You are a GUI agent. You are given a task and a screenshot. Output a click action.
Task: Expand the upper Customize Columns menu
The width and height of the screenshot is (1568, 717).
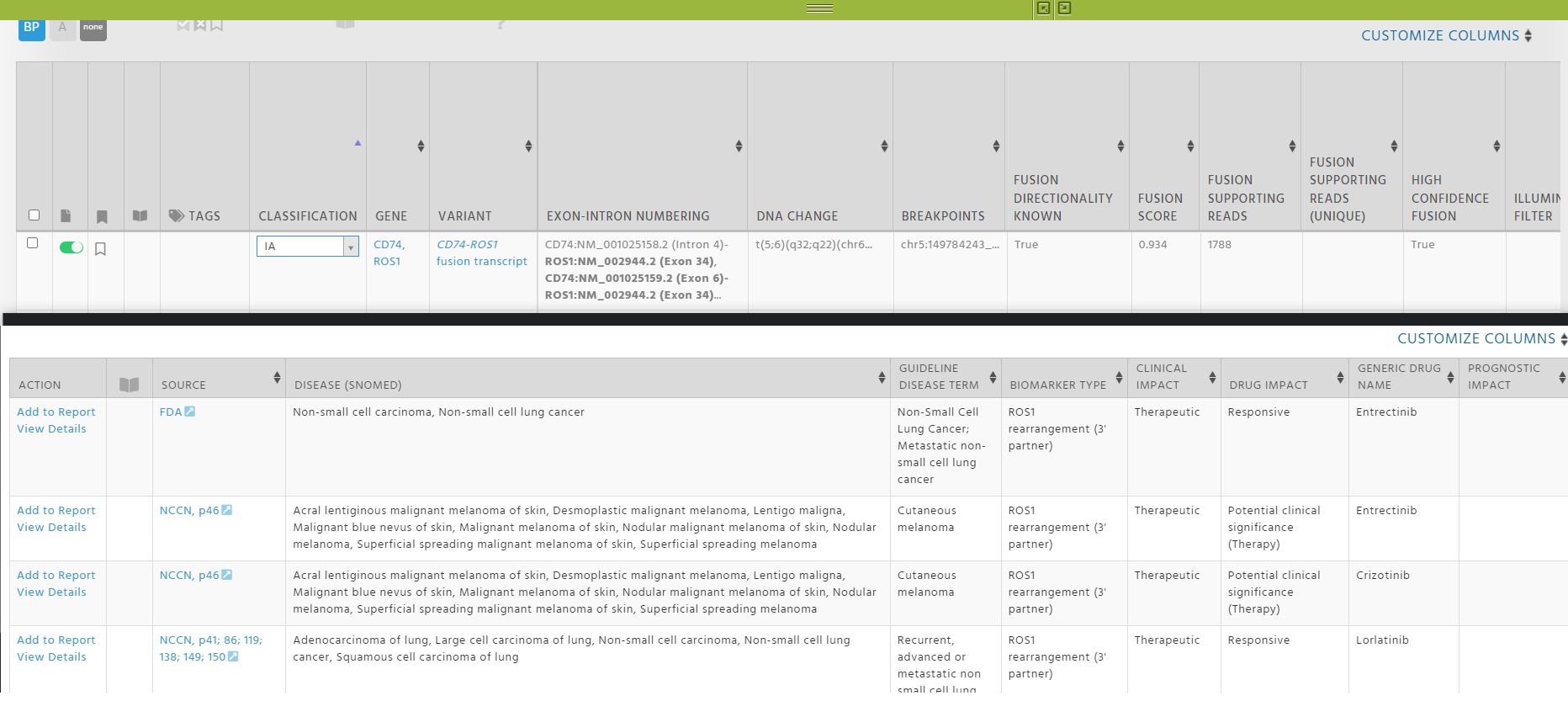1446,35
